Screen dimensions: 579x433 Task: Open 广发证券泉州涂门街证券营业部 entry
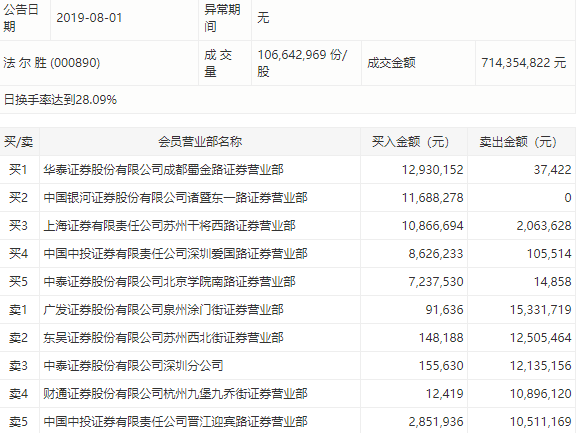[163, 310]
